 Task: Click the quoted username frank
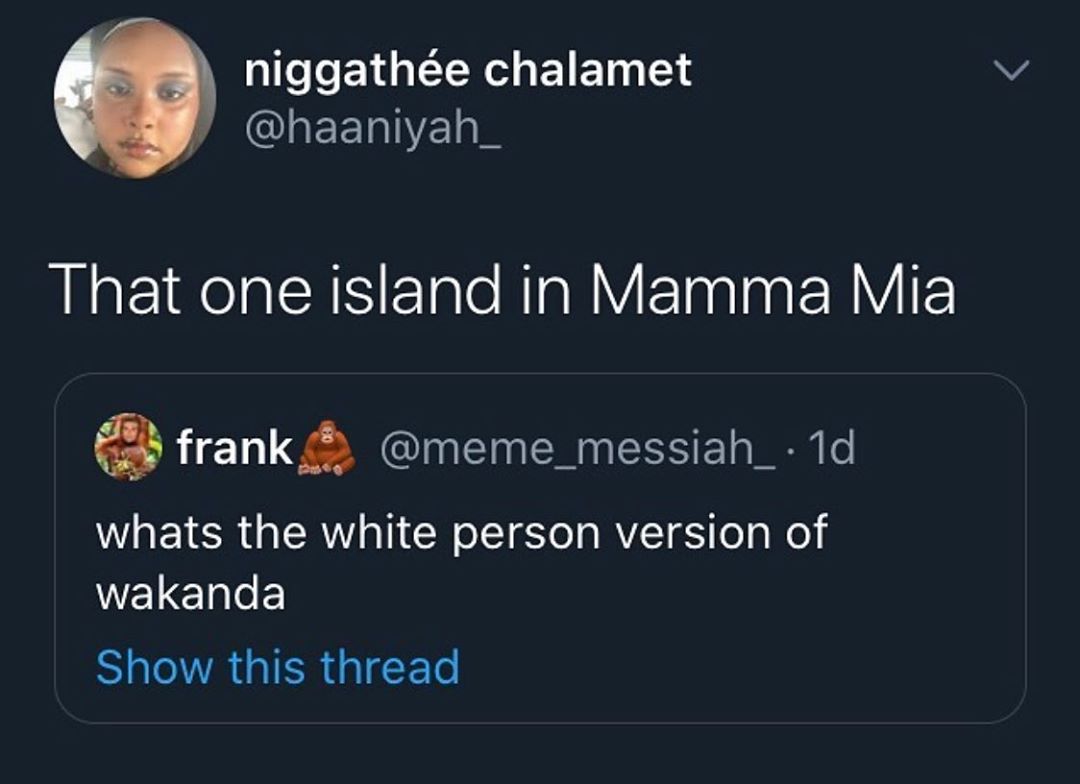(235, 448)
